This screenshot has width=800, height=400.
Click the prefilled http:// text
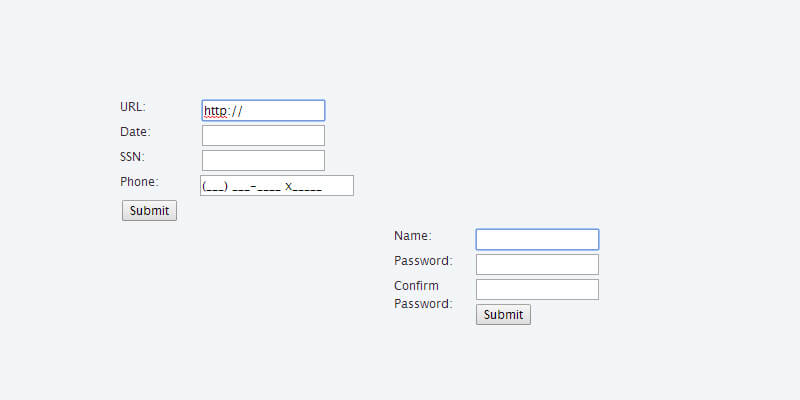[x=223, y=111]
